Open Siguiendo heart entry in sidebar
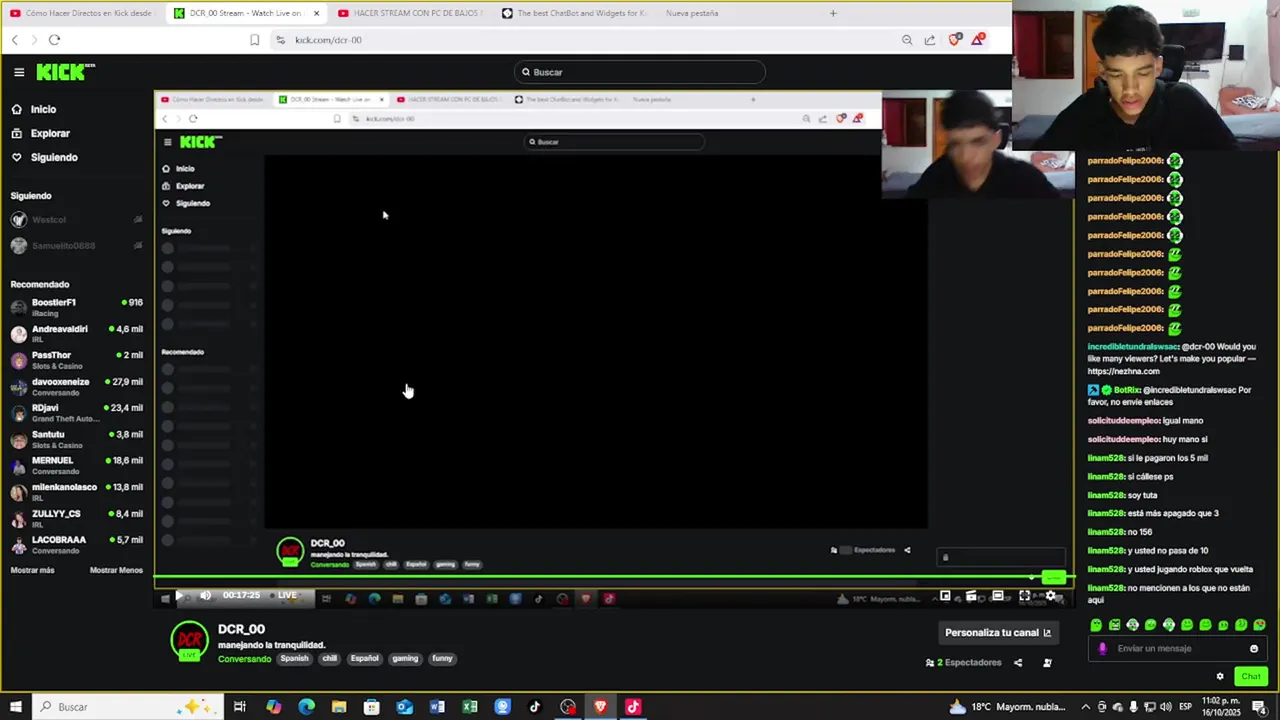This screenshot has width=1280, height=720. (45, 157)
